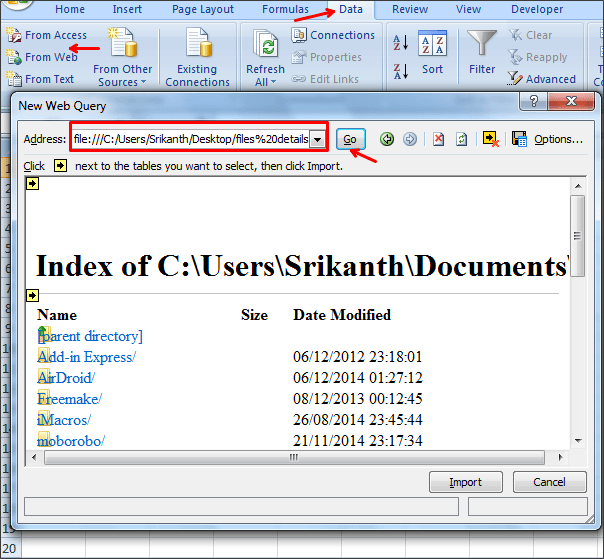The width and height of the screenshot is (604, 559).
Task: Click inside the Address URL field
Action: [x=191, y=139]
